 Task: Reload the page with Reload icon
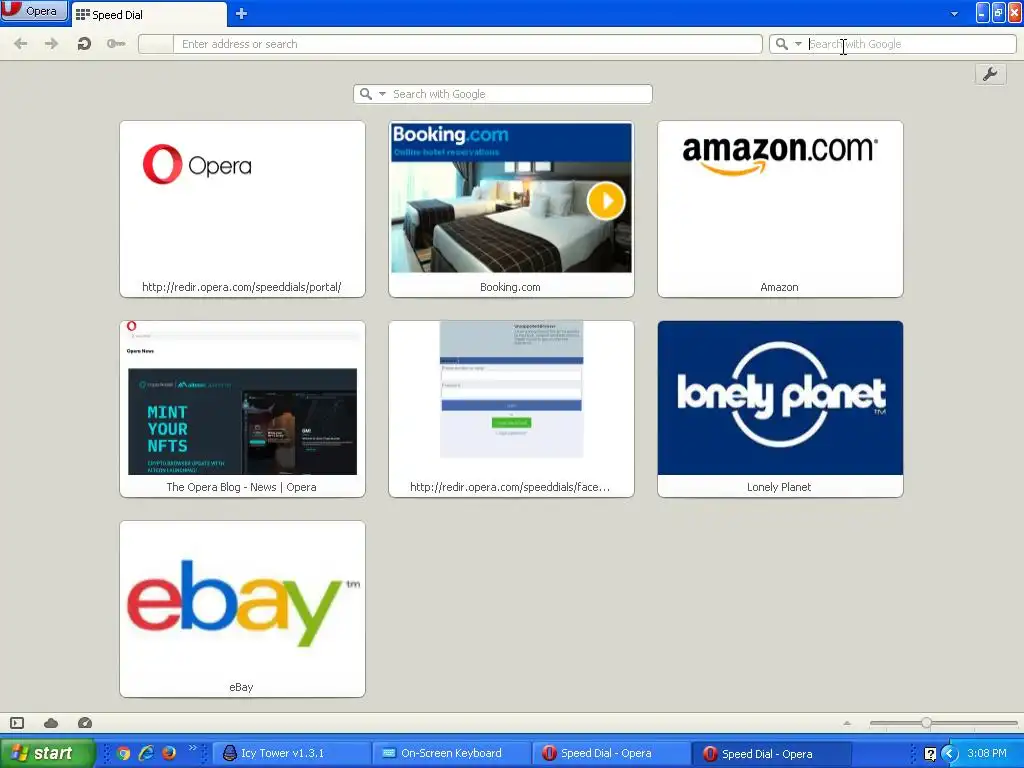[x=84, y=44]
